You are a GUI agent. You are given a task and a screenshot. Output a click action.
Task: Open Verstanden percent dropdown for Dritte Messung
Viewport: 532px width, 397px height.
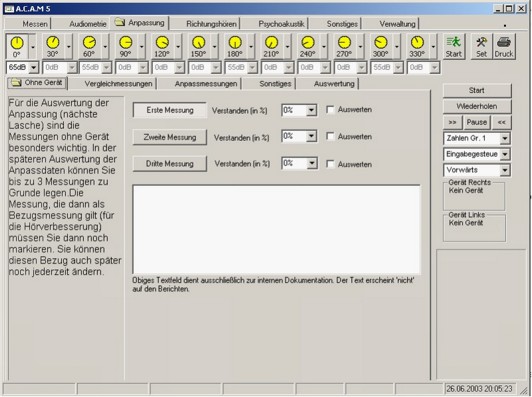(311, 164)
